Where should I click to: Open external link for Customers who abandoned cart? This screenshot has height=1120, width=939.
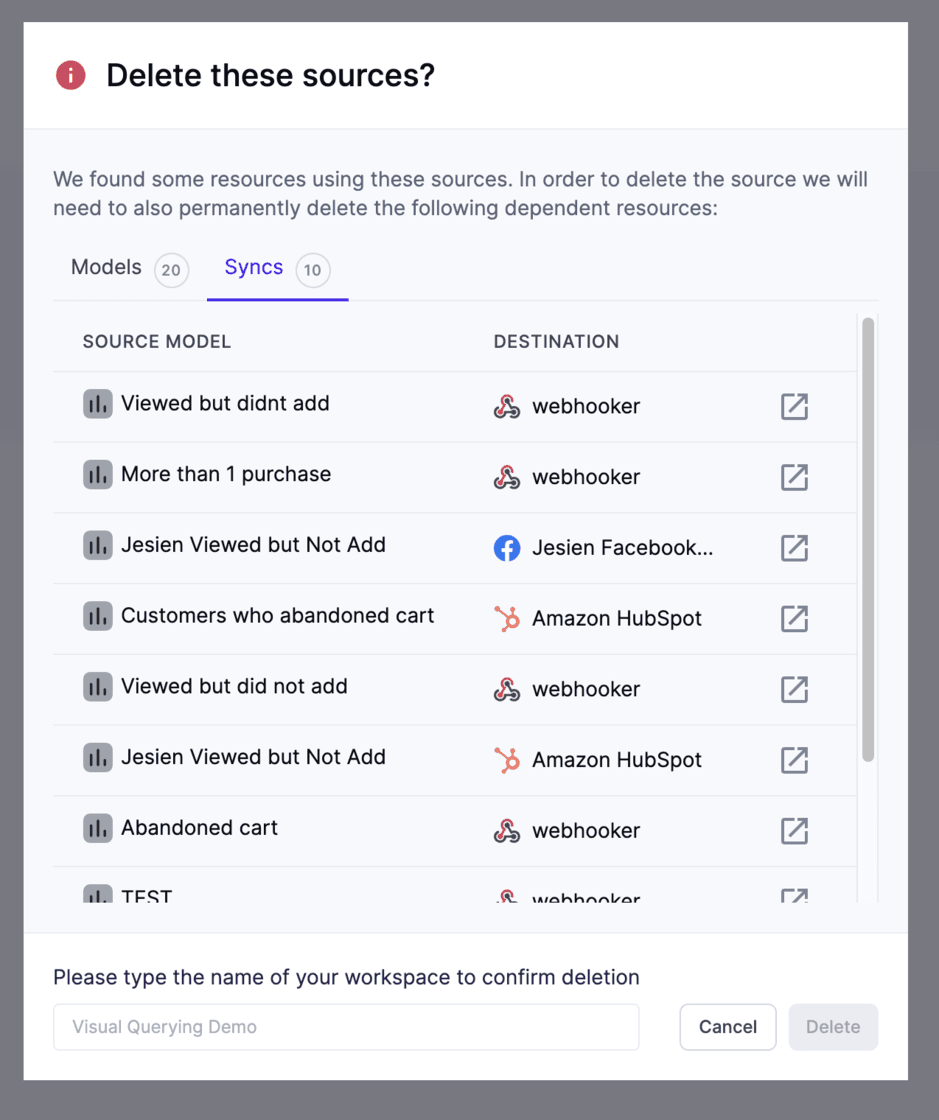(794, 619)
